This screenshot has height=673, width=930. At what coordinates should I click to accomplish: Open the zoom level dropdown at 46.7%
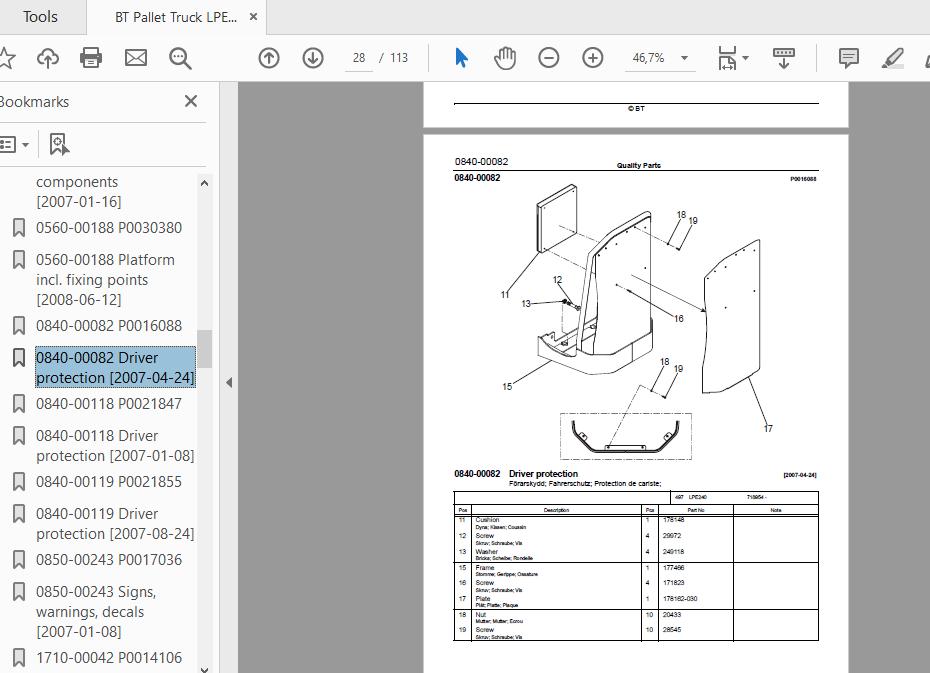point(684,58)
